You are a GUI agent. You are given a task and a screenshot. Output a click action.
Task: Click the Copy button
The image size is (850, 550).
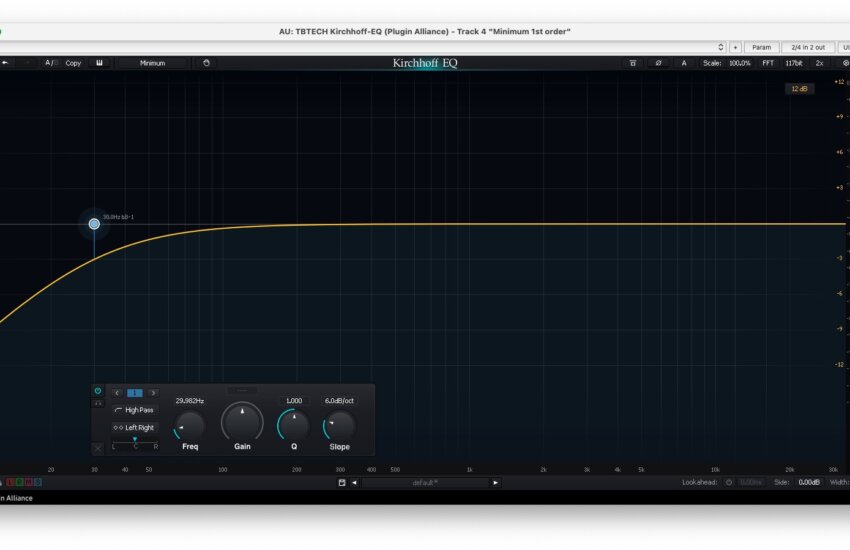[73, 63]
